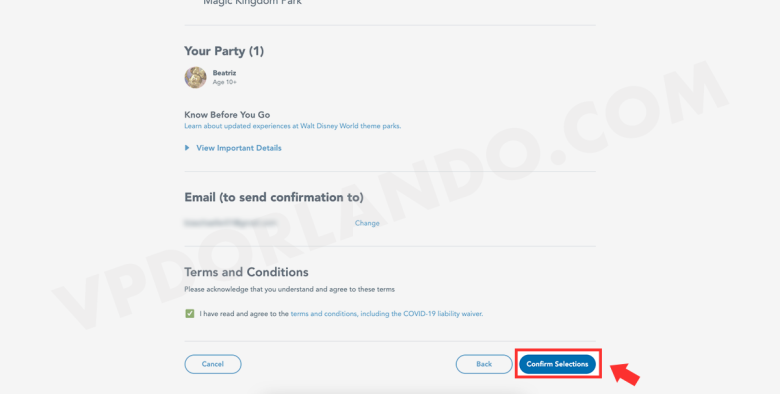Viewport: 780px width, 394px height.
Task: Click the Know Before You Go heading
Action: click(227, 115)
